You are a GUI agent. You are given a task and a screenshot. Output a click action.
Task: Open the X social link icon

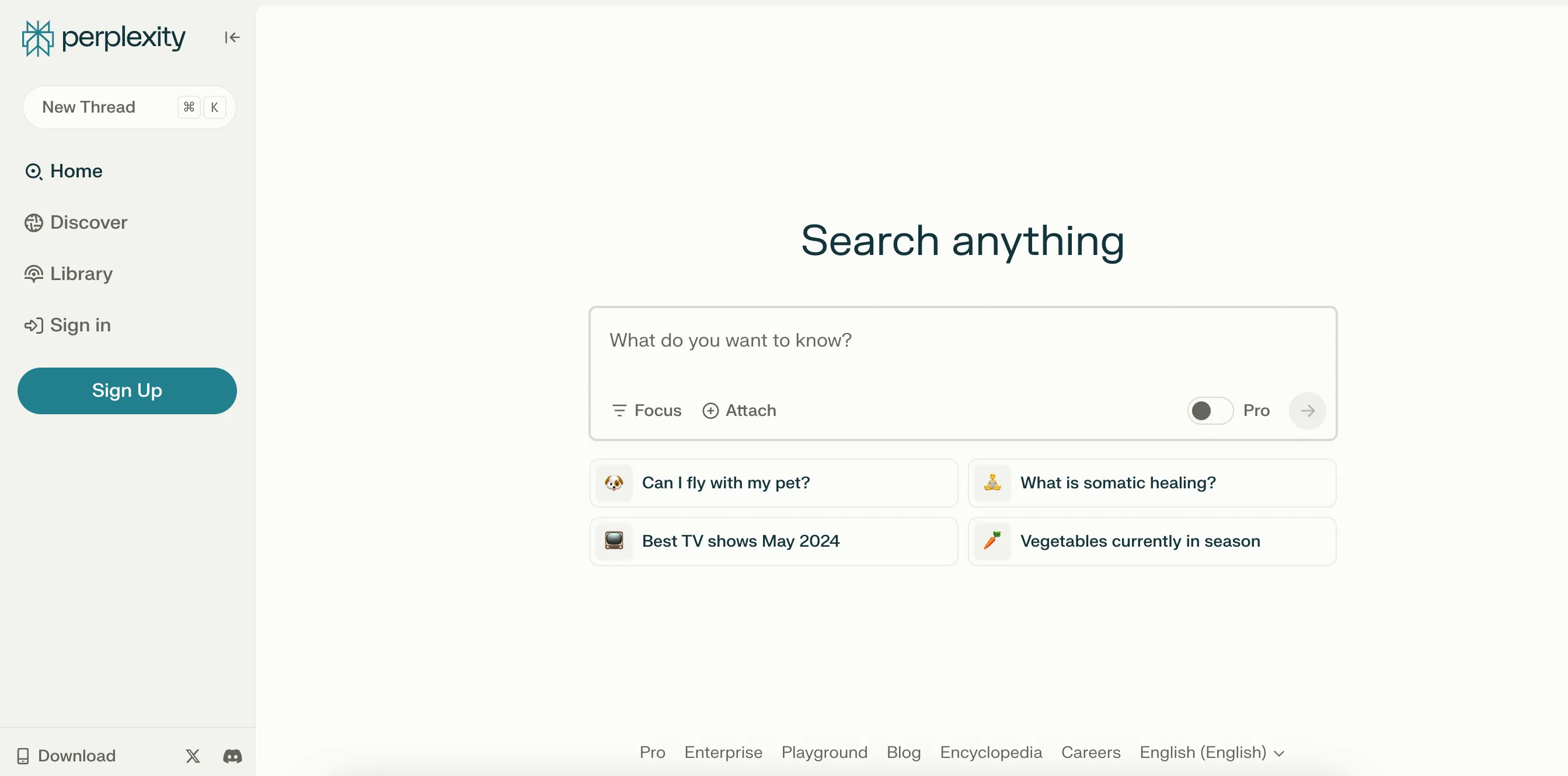pos(193,756)
